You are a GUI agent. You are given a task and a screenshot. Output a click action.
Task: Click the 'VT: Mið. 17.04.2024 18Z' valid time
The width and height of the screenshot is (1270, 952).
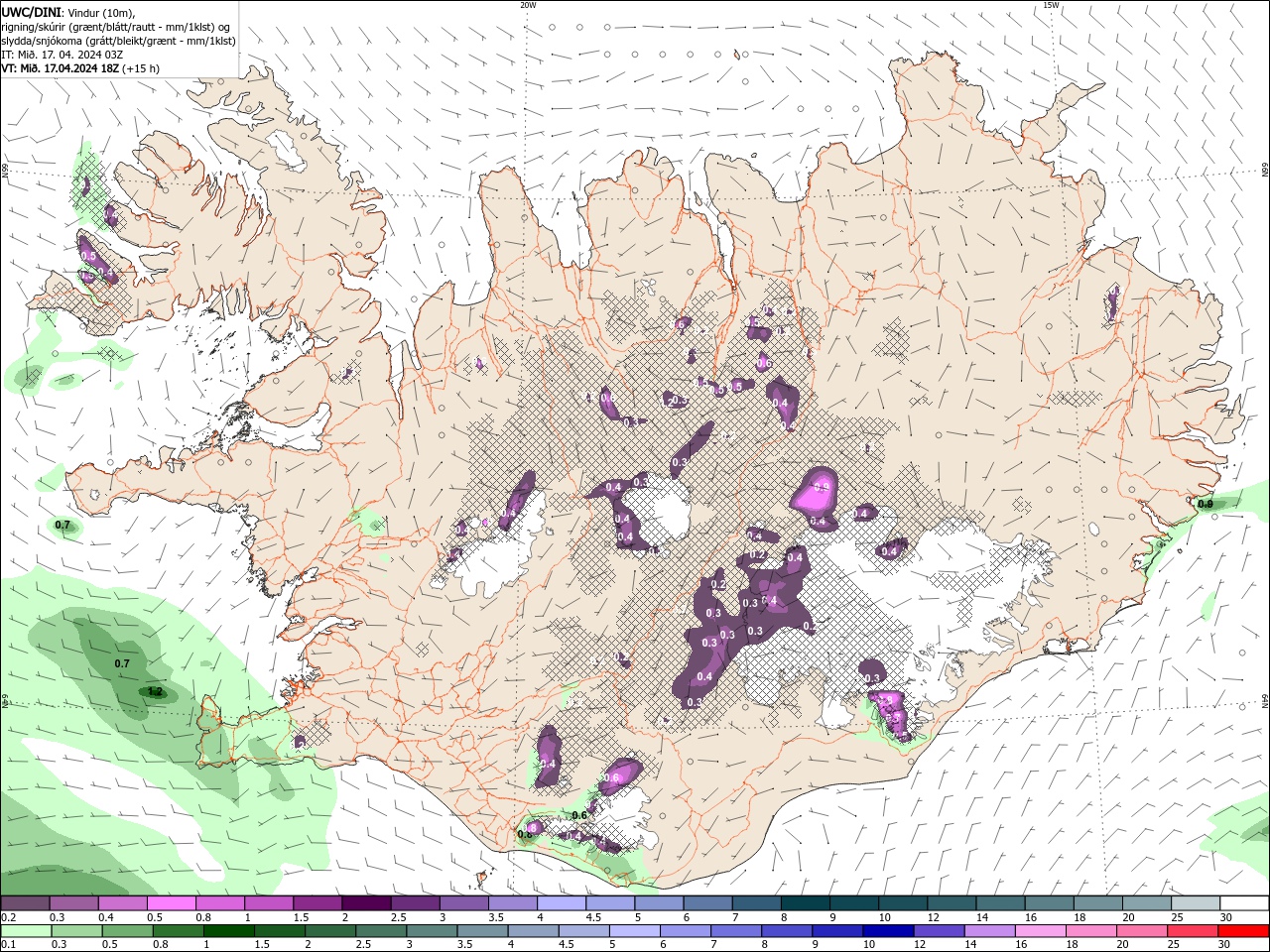[x=61, y=68]
